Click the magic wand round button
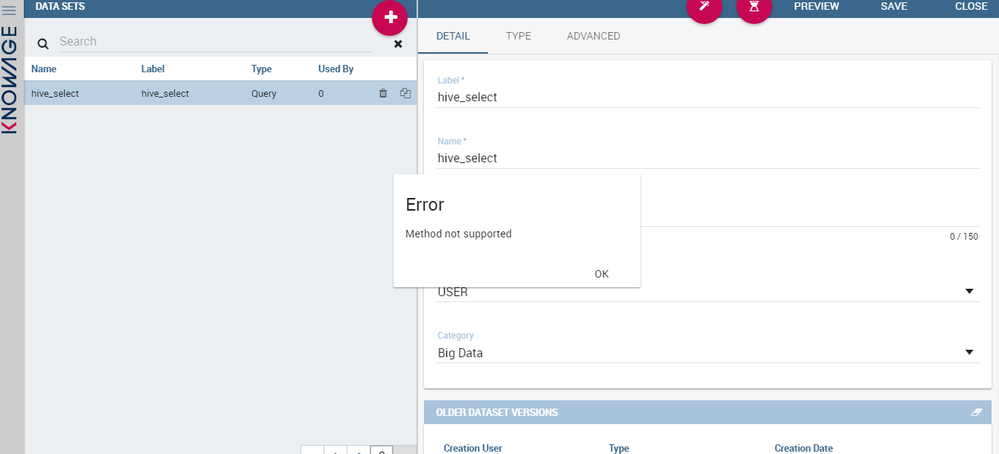 (704, 8)
